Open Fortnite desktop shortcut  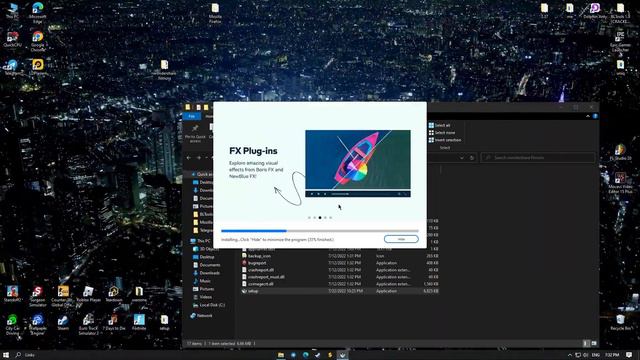[x=139, y=322]
